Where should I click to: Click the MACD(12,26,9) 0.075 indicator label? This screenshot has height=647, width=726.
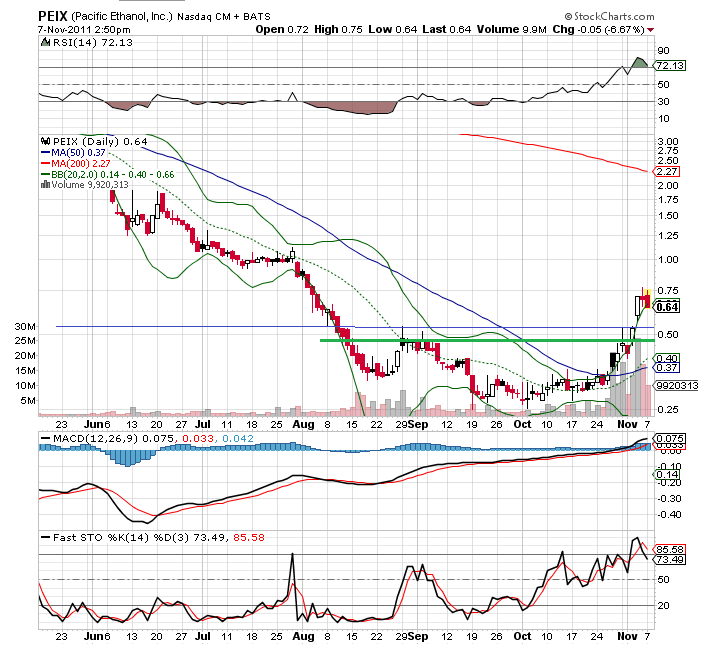pos(113,438)
